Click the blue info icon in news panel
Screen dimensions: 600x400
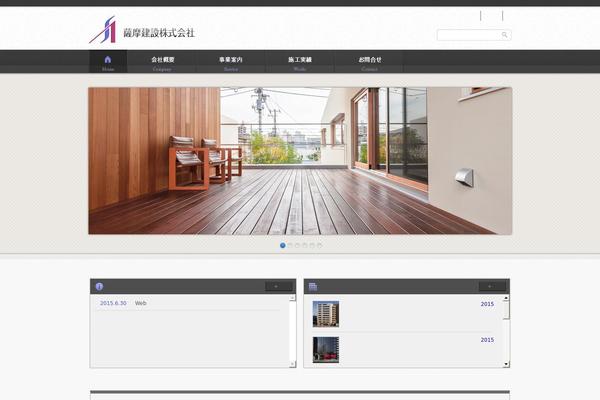click(x=99, y=286)
